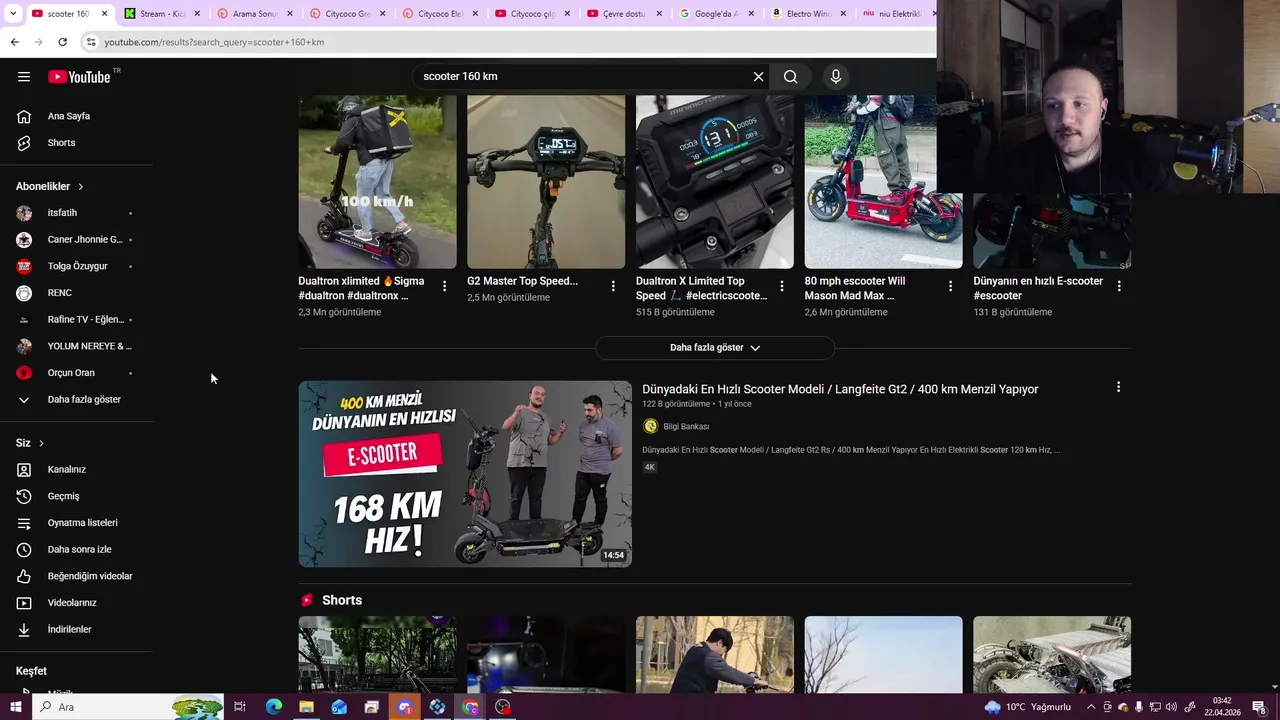1280x720 pixels.
Task: Expand Abonelikler section header
Action: point(49,186)
